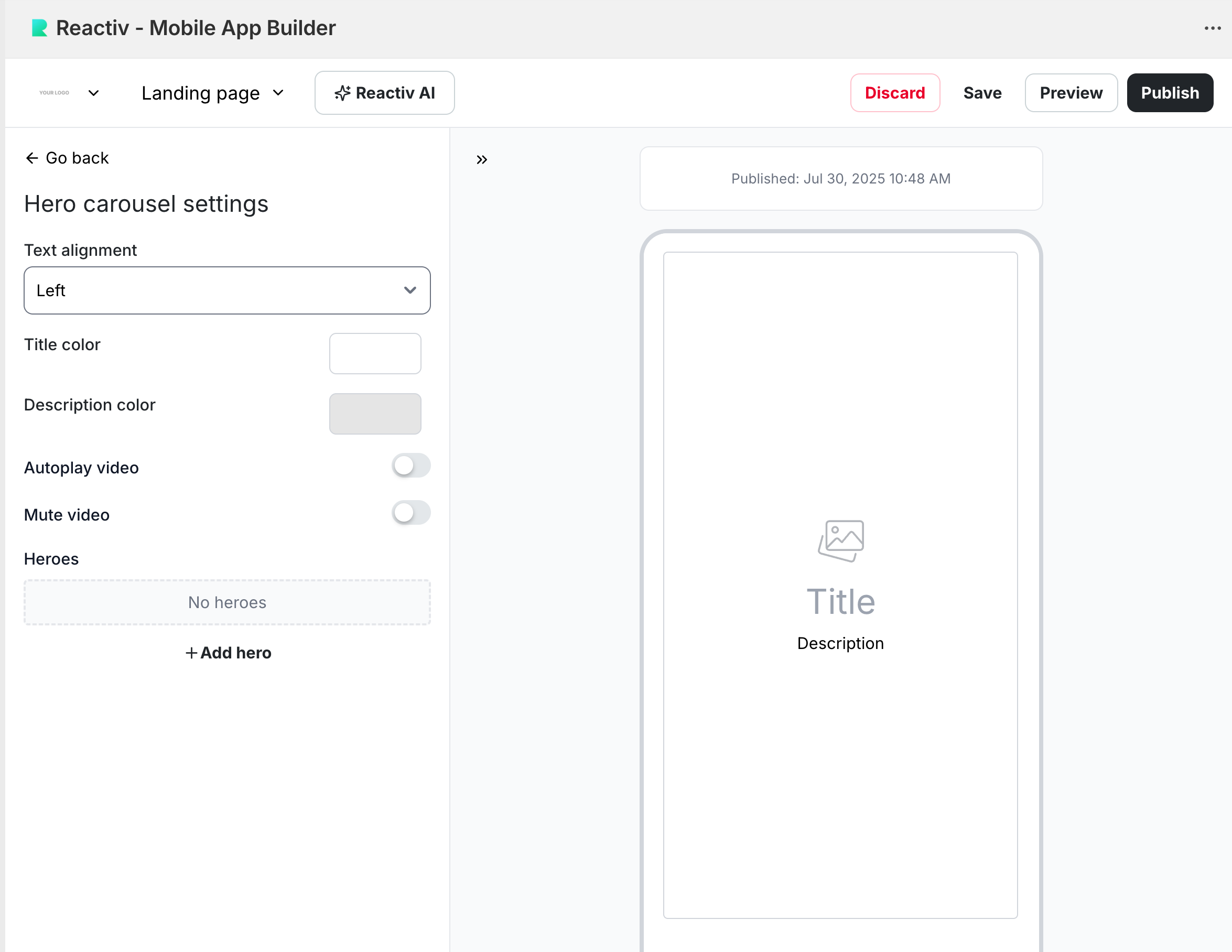Viewport: 1232px width, 952px height.
Task: Enable the Autoplay video toggle
Action: coord(410,466)
